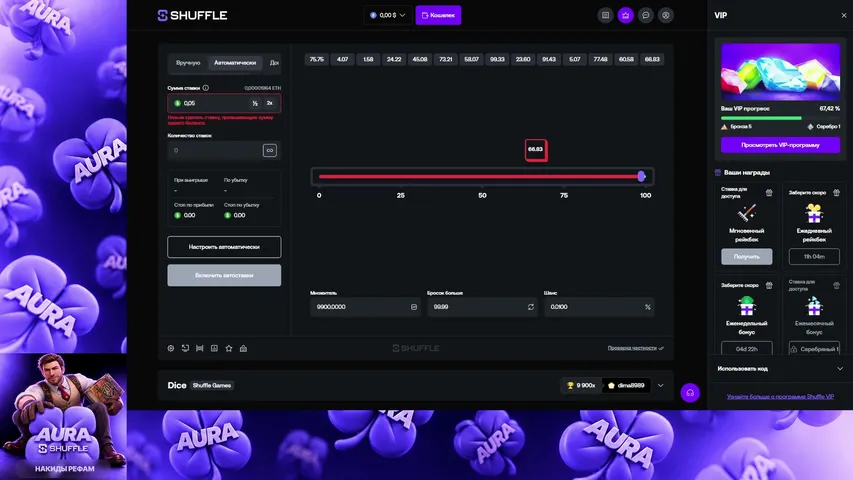Select the 4.07 result chip
This screenshot has width=853, height=480.
point(342,59)
